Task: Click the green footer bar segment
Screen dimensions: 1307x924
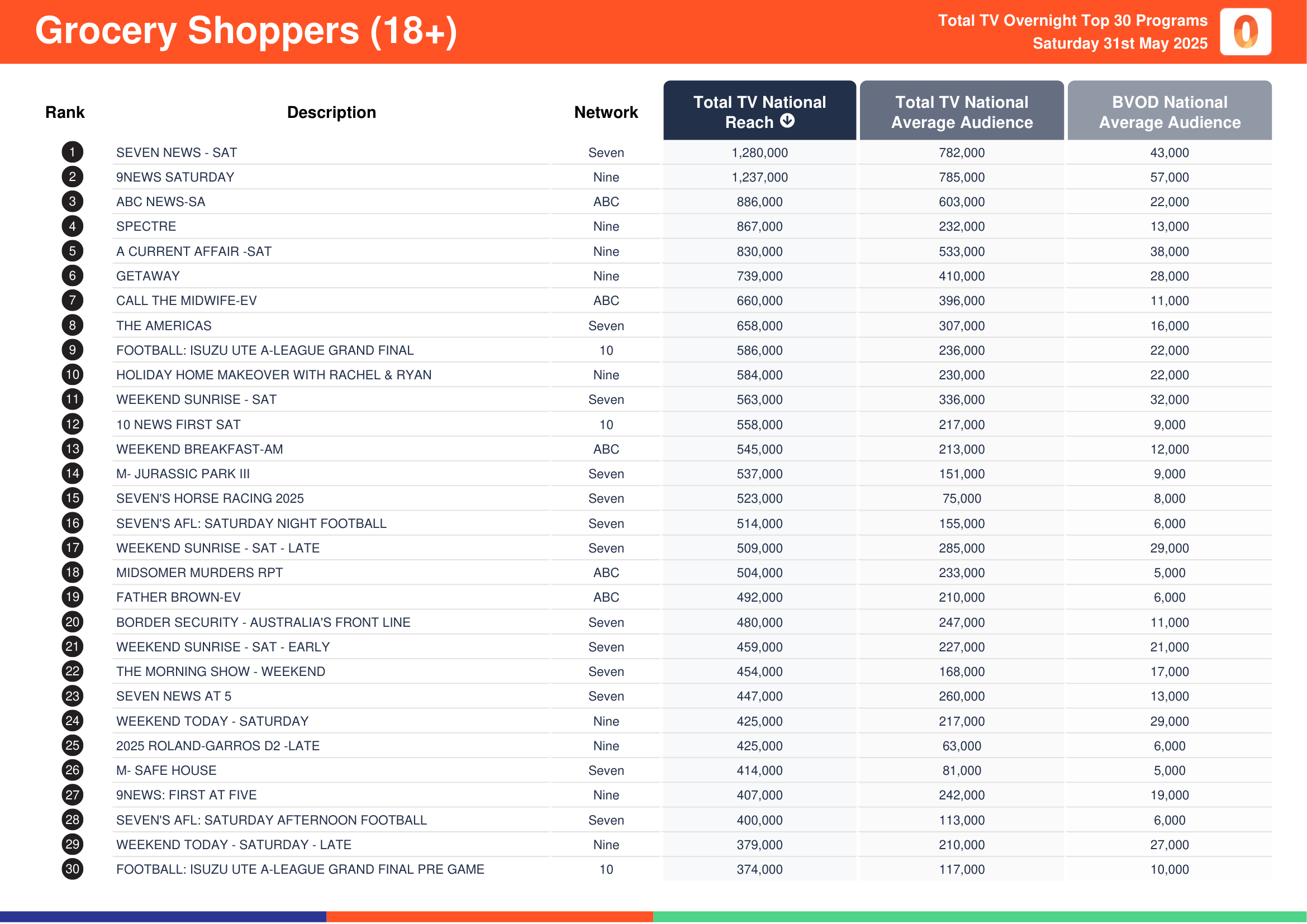Action: [x=979, y=917]
